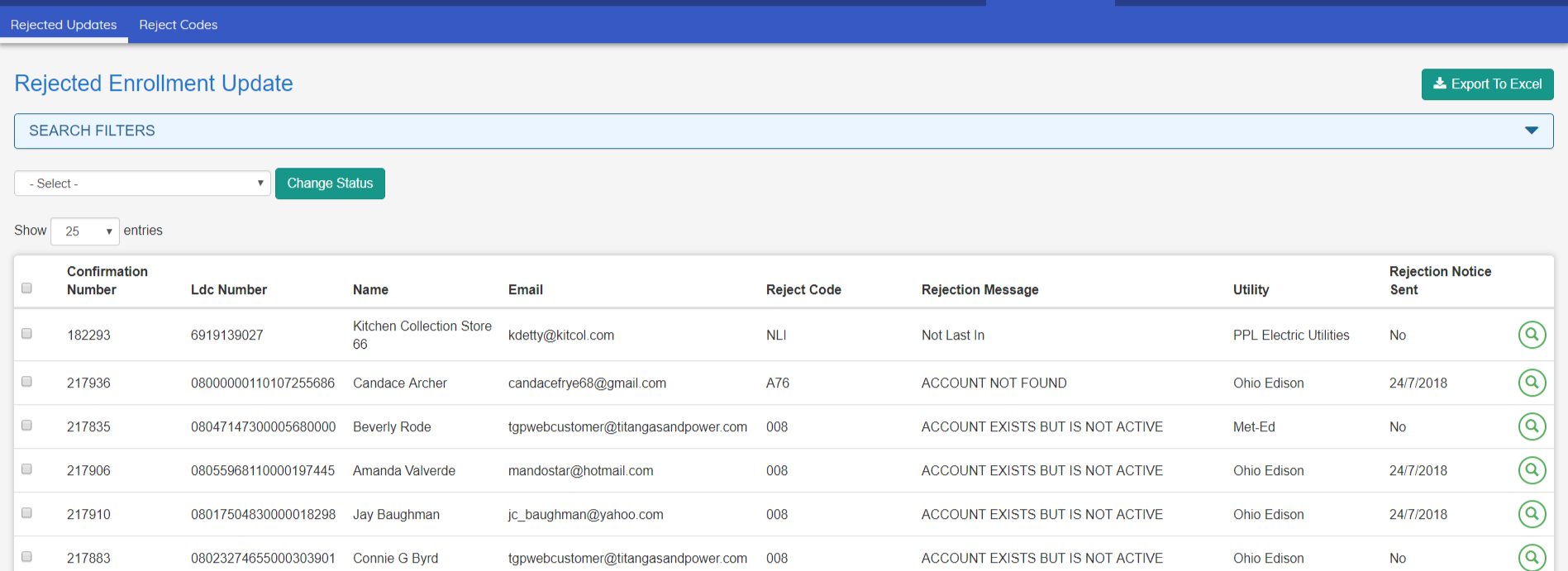1568x571 pixels.
Task: Switch to Reject Codes tab
Action: [x=179, y=25]
